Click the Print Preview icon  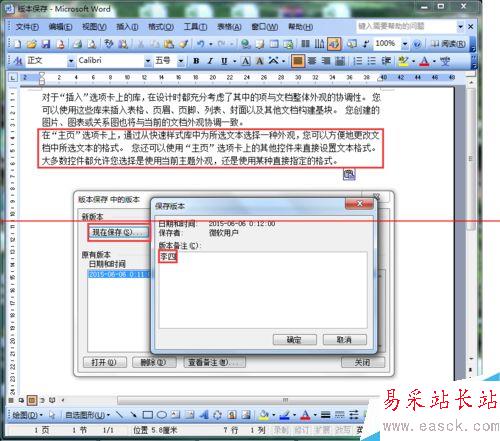92,44
